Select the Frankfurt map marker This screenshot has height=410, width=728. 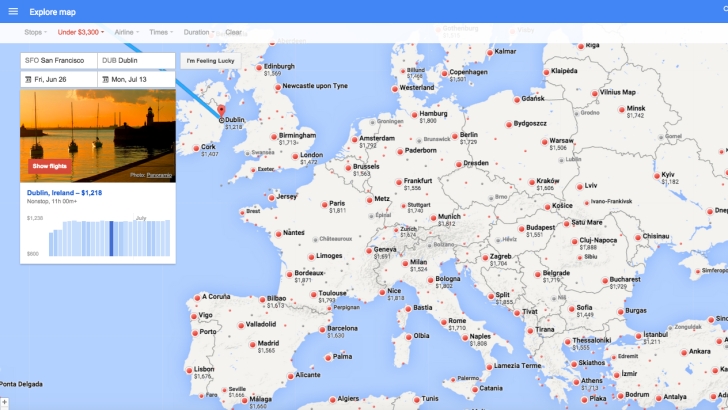point(399,182)
